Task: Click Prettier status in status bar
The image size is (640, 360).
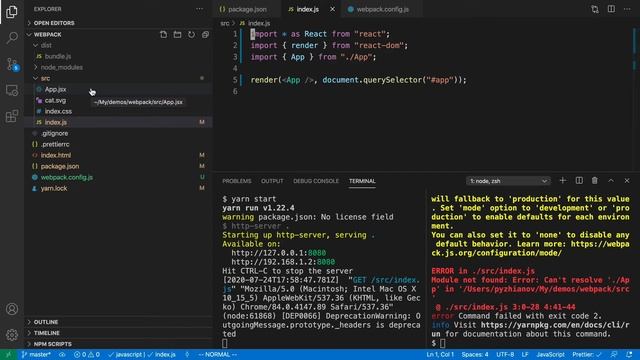Action: point(587,354)
